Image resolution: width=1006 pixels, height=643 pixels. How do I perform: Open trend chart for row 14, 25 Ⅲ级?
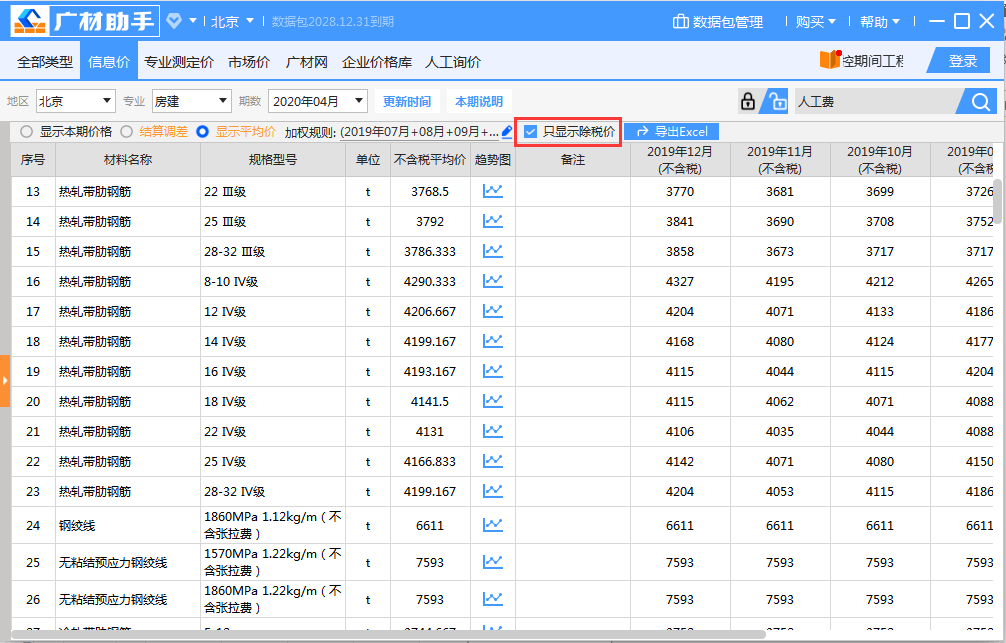492,221
